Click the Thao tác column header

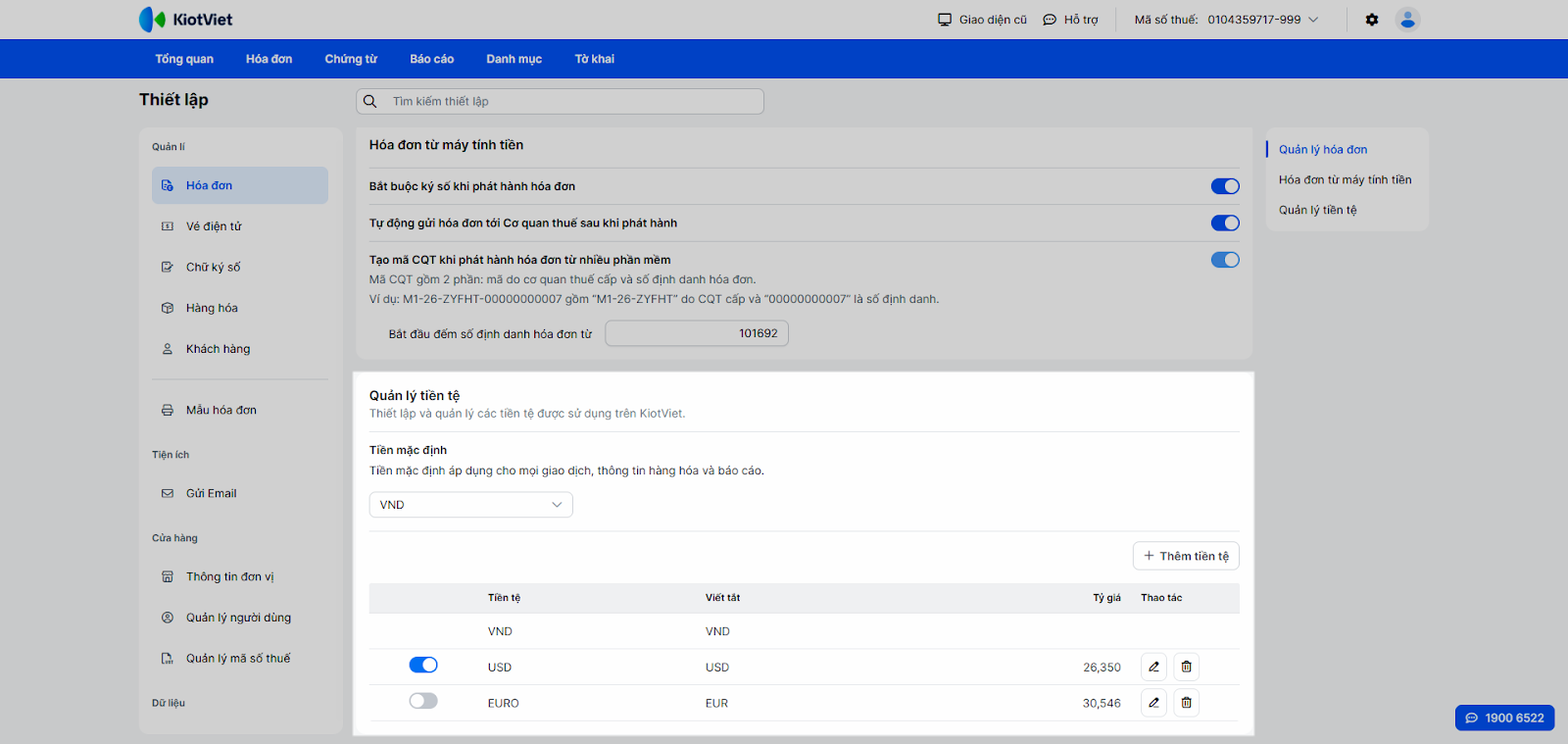click(x=1162, y=598)
